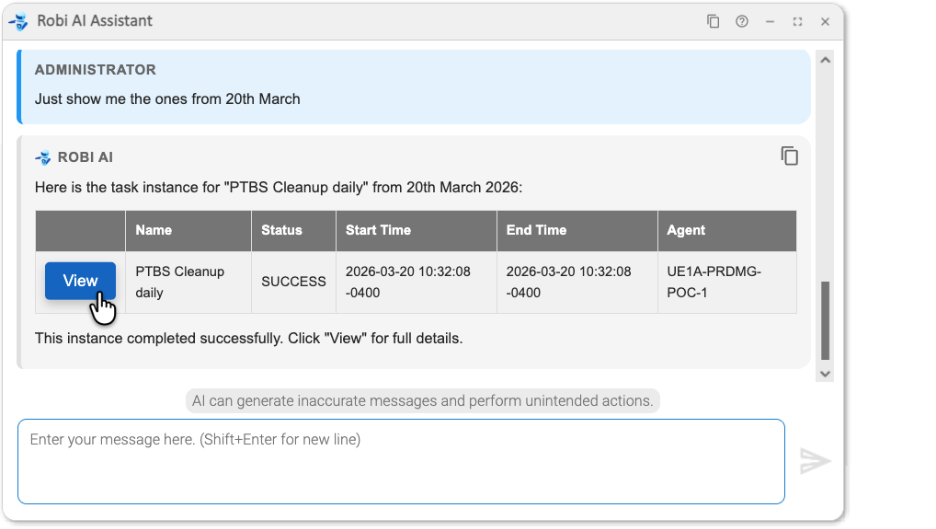Click the View button for PTBS Cleanup daily

(80, 281)
